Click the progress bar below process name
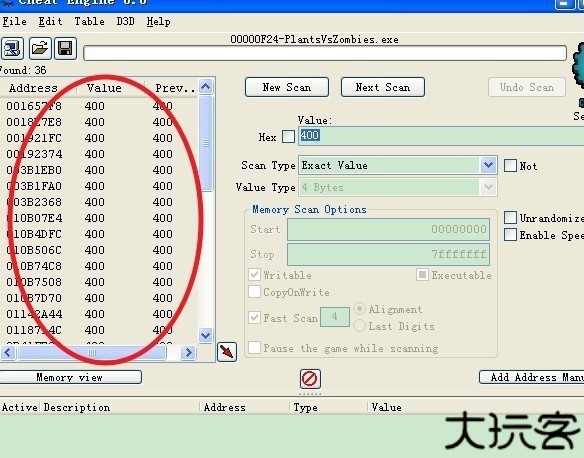Image resolution: width=584 pixels, height=458 pixels. [x=325, y=53]
